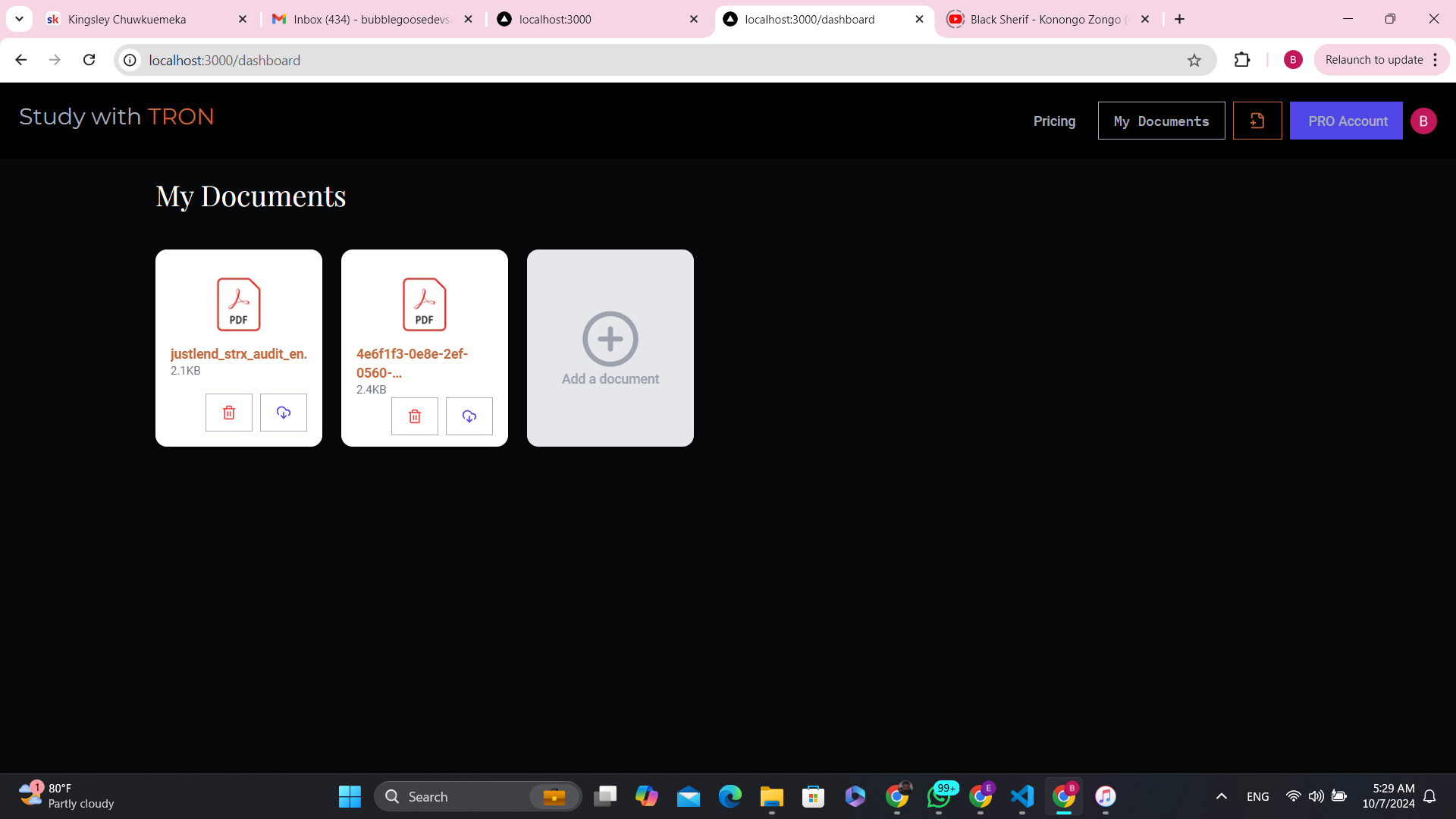Open Visual Studio Code from taskbar

1021,796
